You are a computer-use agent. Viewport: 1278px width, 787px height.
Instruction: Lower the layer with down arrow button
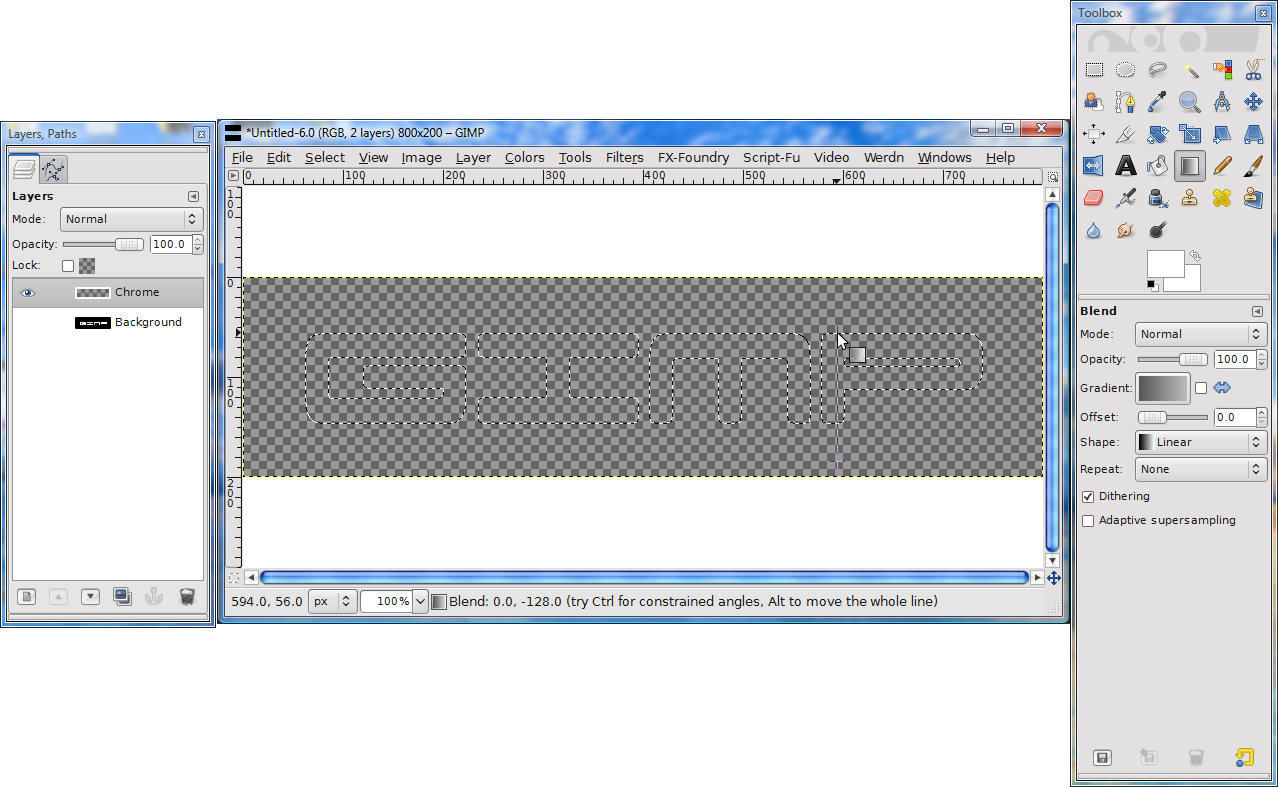click(90, 597)
